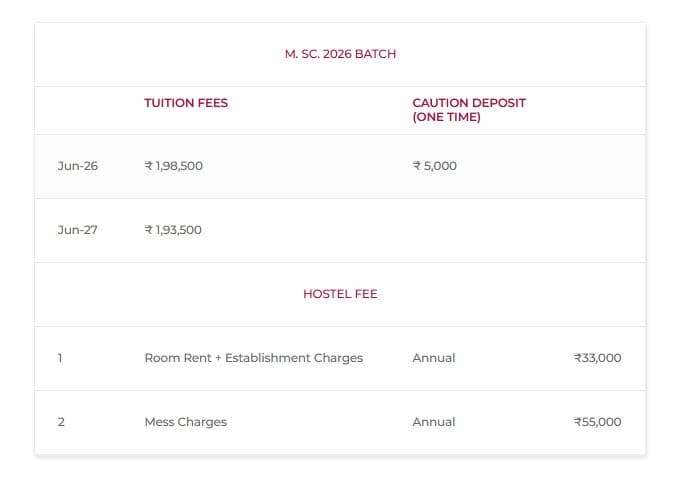
Task: Click the CAUTION DEPOSIT (ONE TIME) header
Action: [468, 110]
